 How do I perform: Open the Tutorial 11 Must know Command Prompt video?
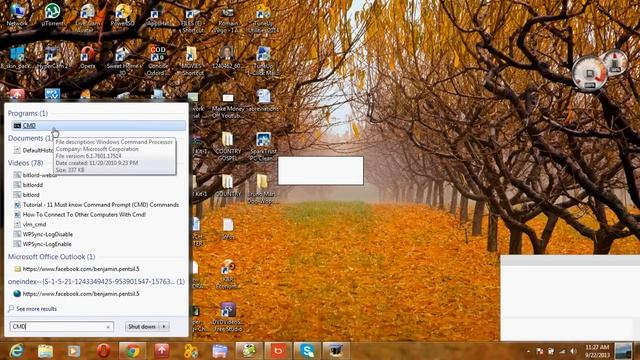[x=96, y=204]
